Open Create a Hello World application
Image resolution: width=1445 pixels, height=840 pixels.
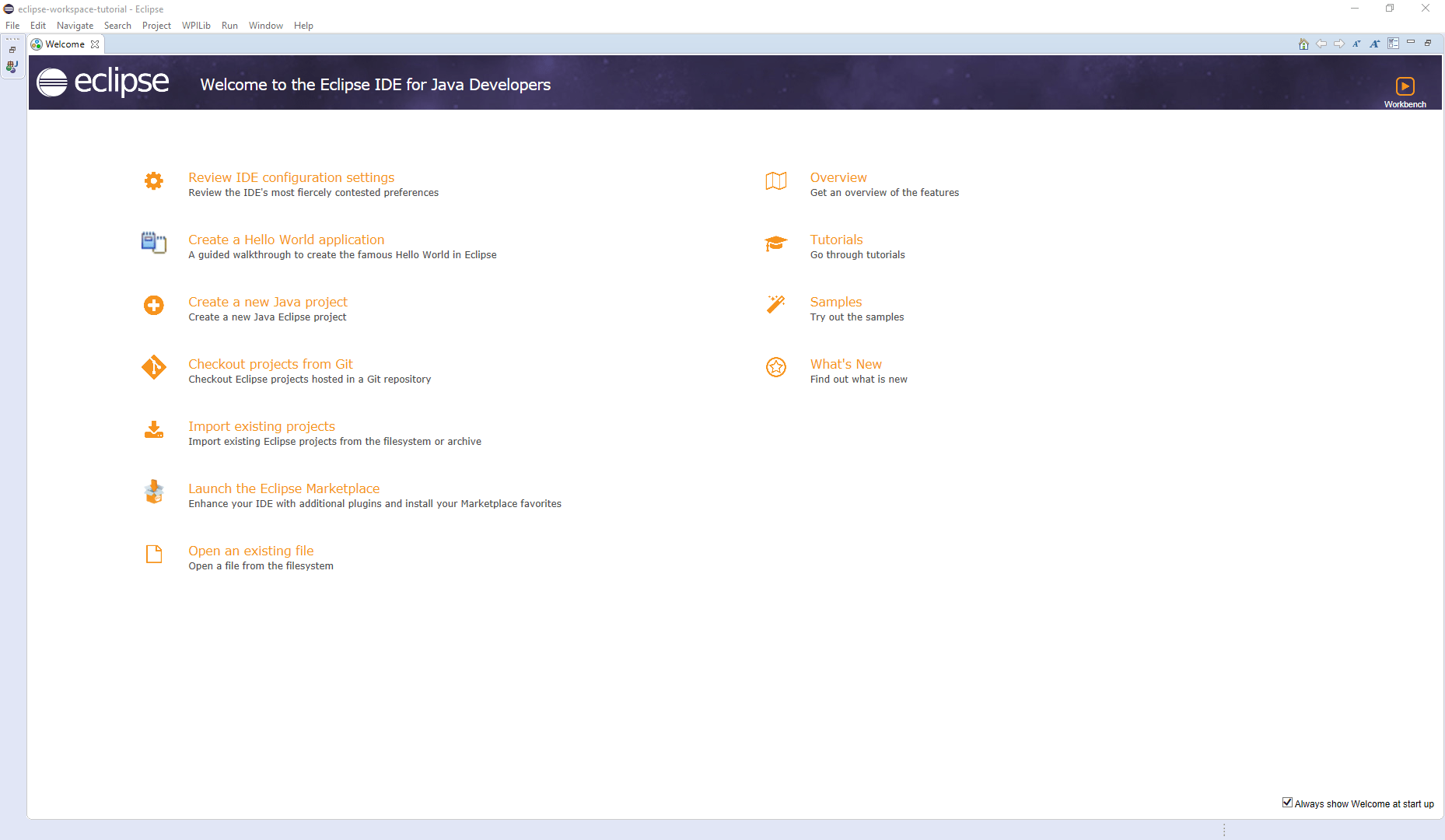(286, 240)
